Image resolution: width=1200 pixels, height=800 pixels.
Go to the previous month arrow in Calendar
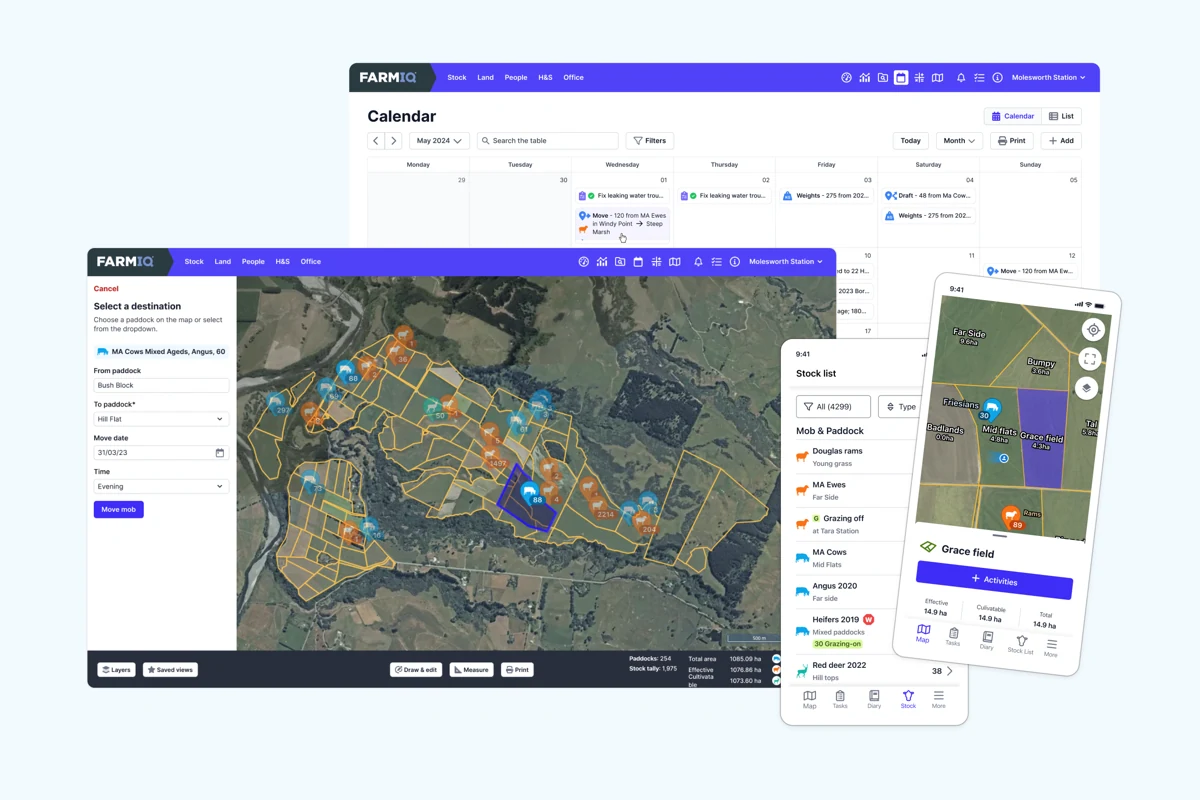(x=376, y=141)
